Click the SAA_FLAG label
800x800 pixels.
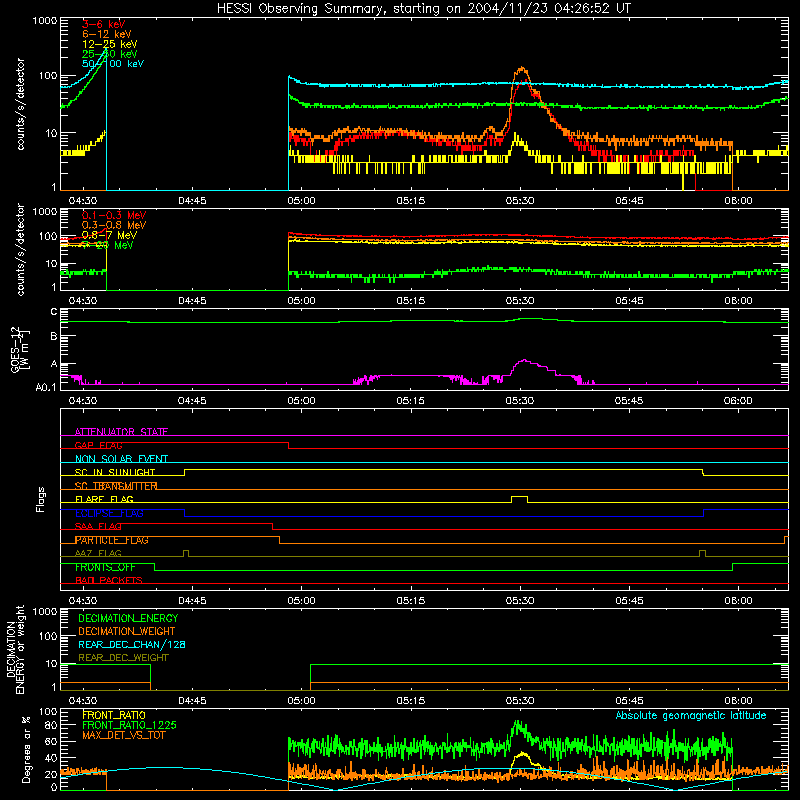pyautogui.click(x=98, y=526)
